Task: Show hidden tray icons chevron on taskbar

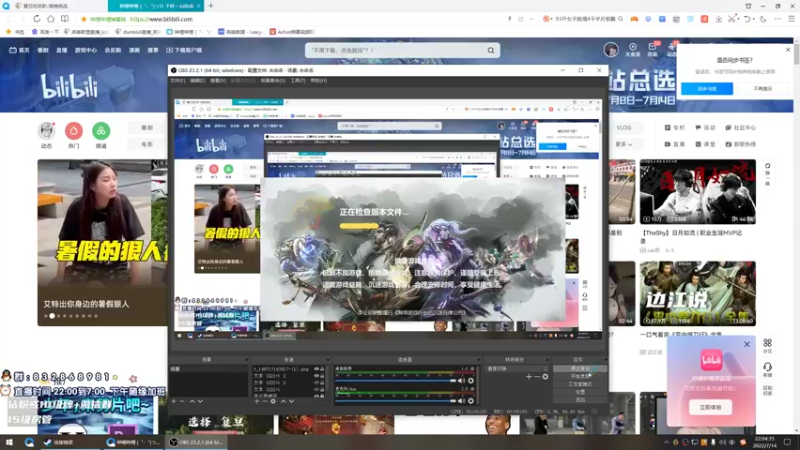Action: click(666, 442)
